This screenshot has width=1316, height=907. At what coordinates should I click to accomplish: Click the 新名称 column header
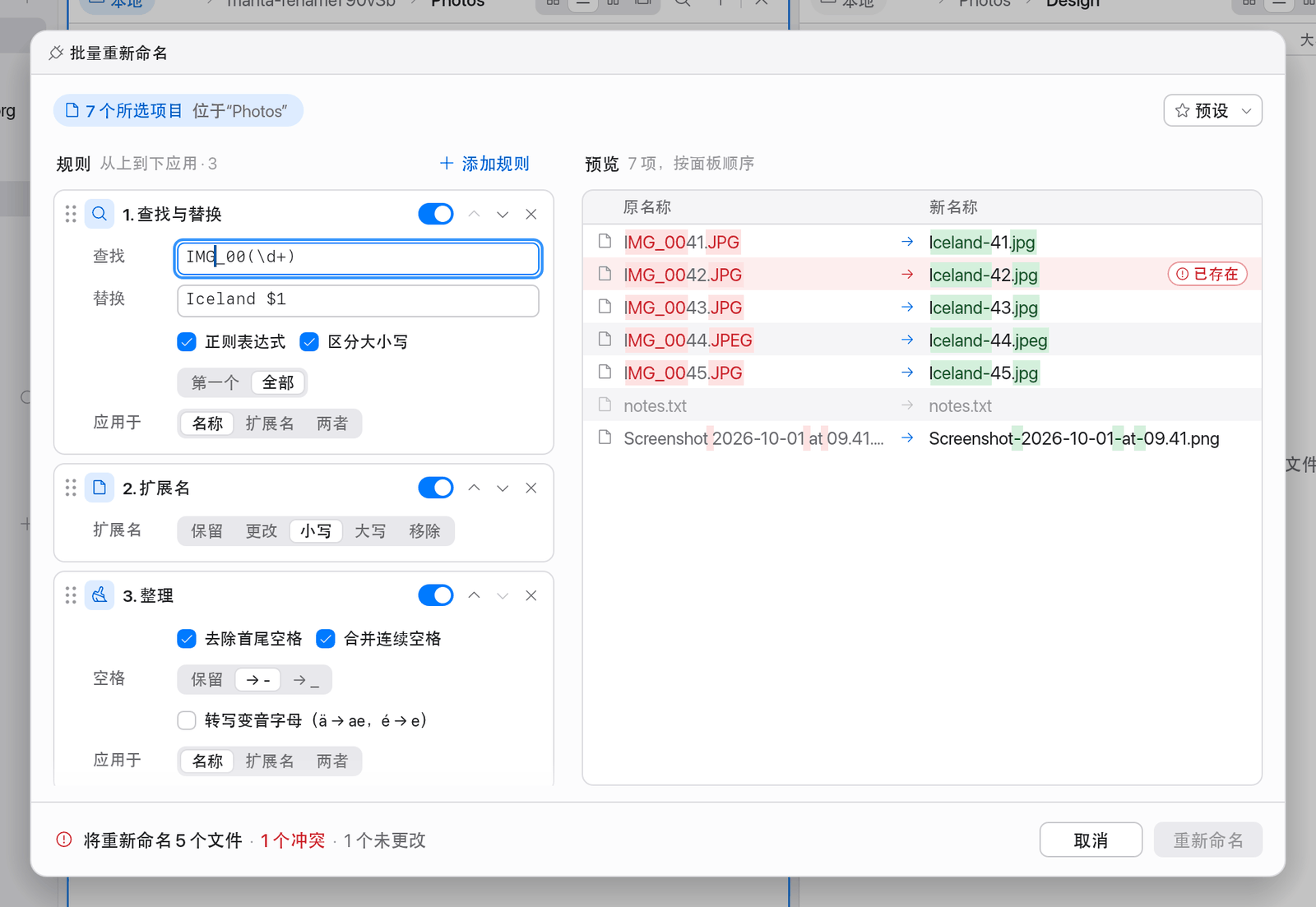click(x=953, y=207)
